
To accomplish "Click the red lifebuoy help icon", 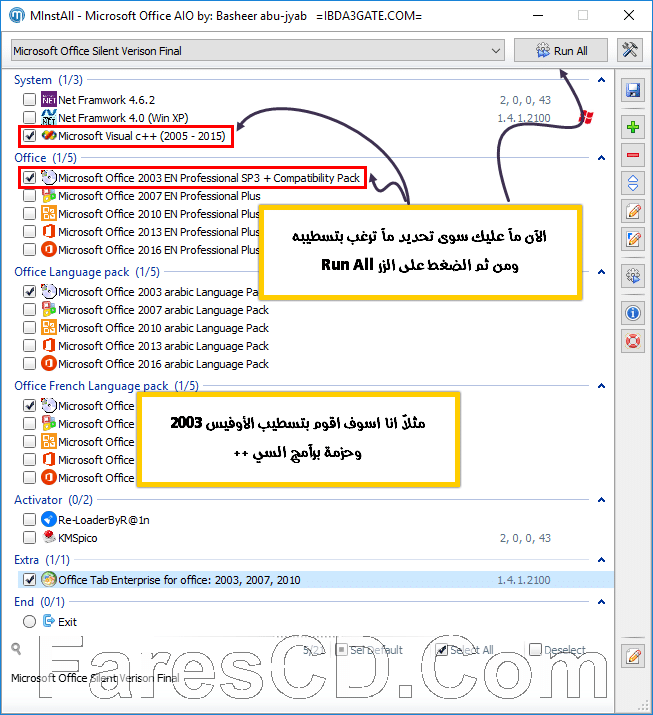I will point(632,341).
